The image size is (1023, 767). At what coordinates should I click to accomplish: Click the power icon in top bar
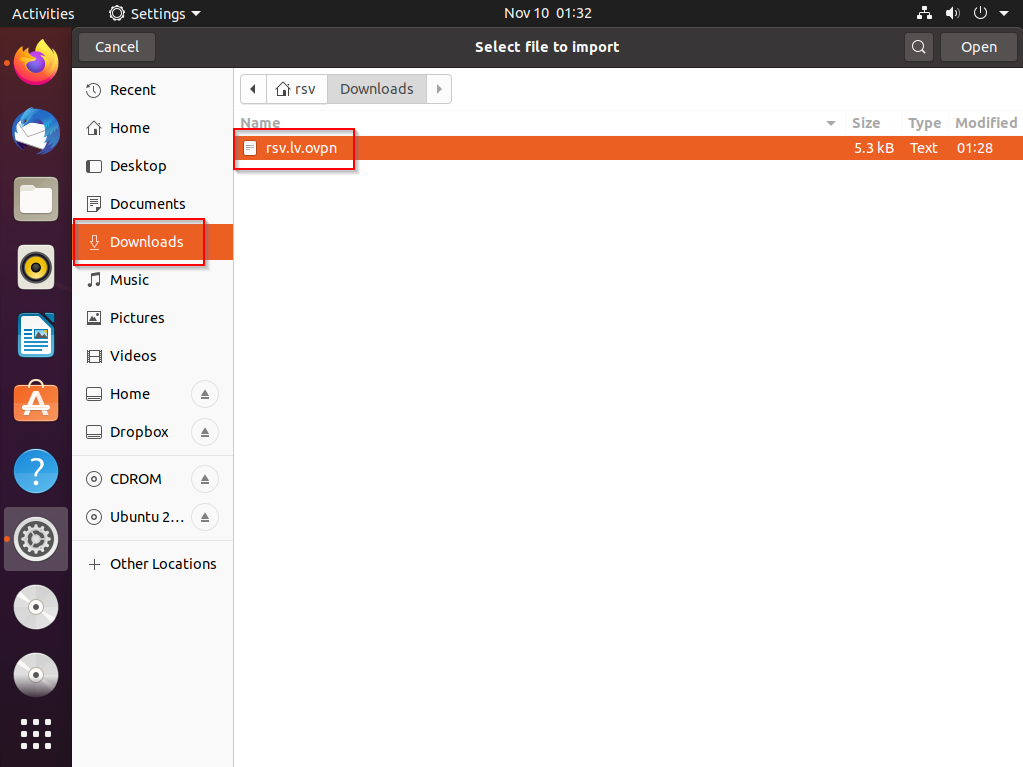[980, 13]
